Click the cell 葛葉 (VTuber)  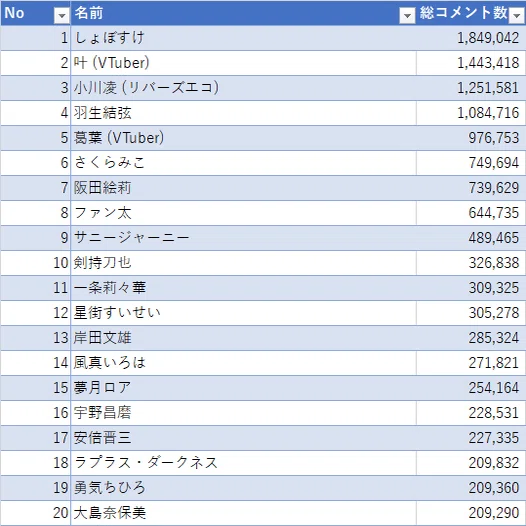click(244, 138)
